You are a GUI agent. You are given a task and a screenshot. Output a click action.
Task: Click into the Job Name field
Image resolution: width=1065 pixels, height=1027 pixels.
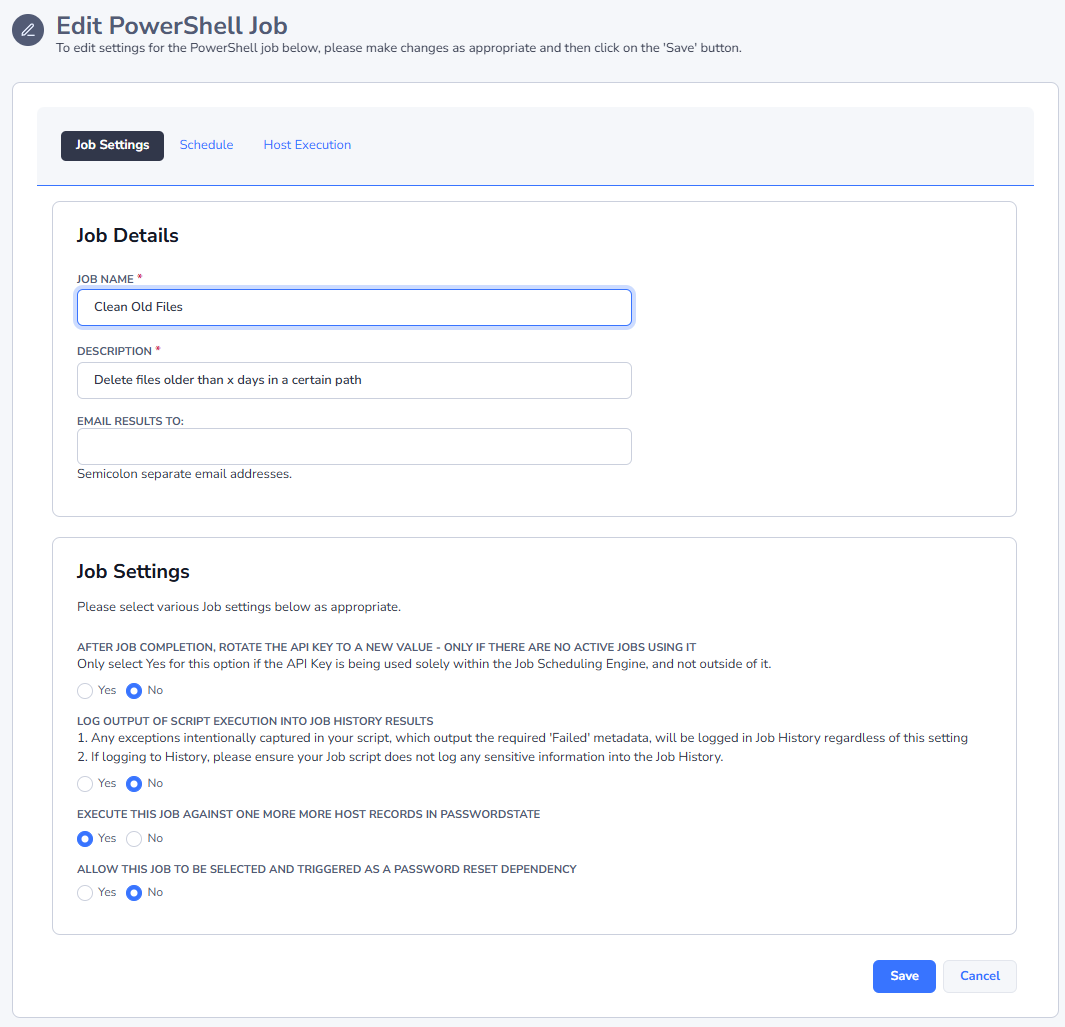point(354,307)
